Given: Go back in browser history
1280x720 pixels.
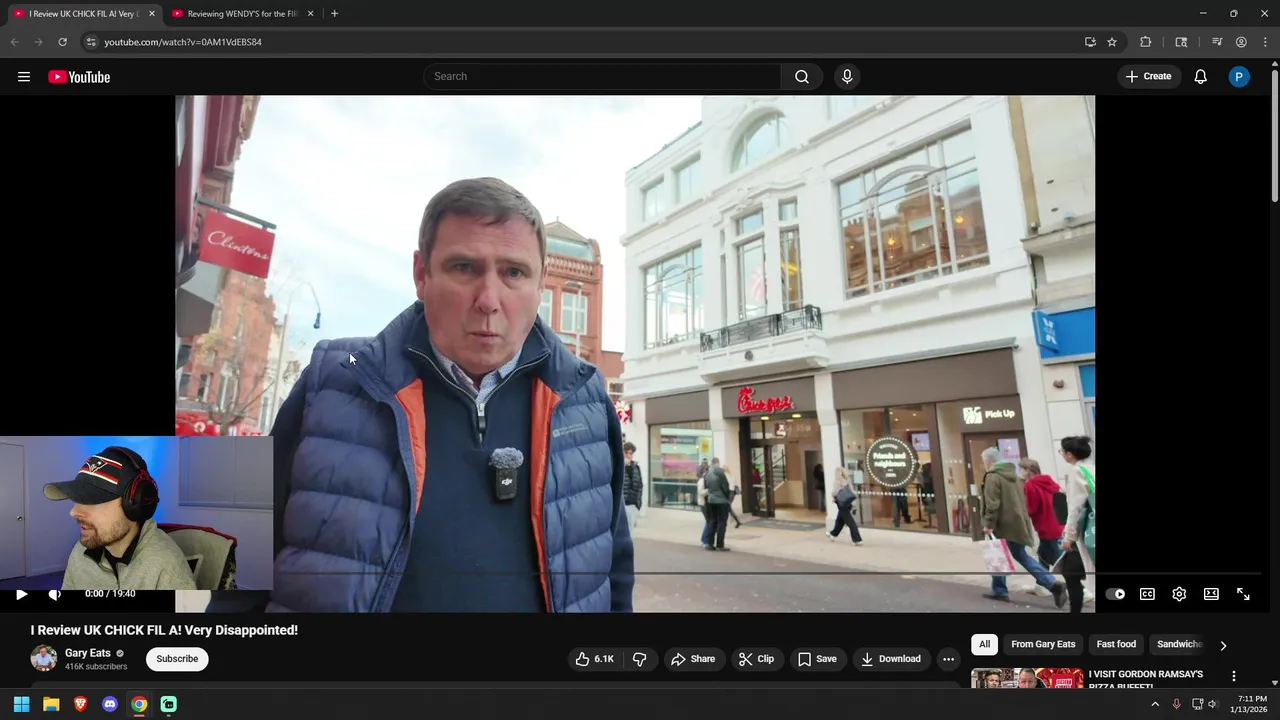Looking at the screenshot, I should 14,42.
